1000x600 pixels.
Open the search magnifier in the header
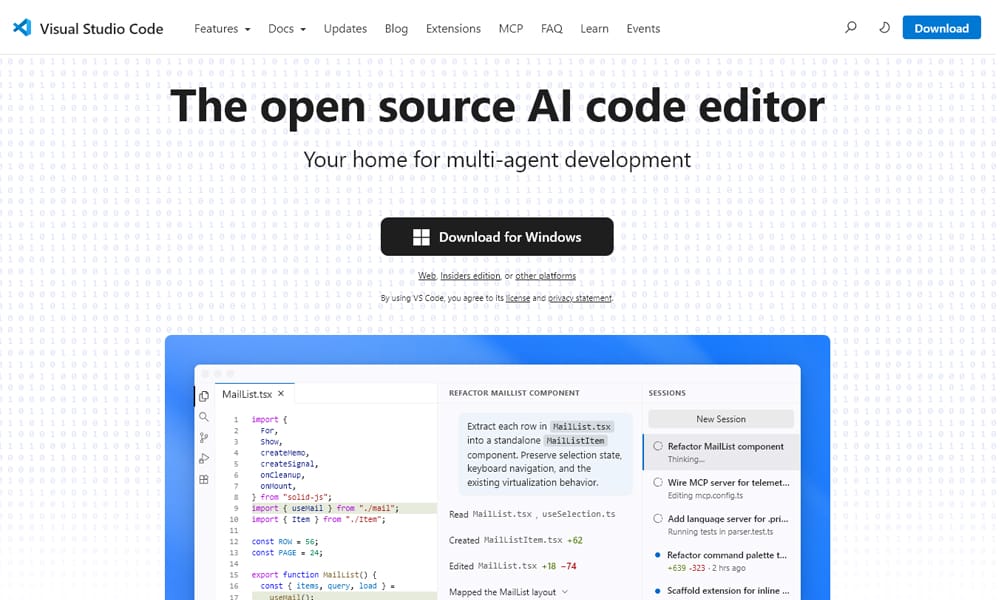coord(851,27)
